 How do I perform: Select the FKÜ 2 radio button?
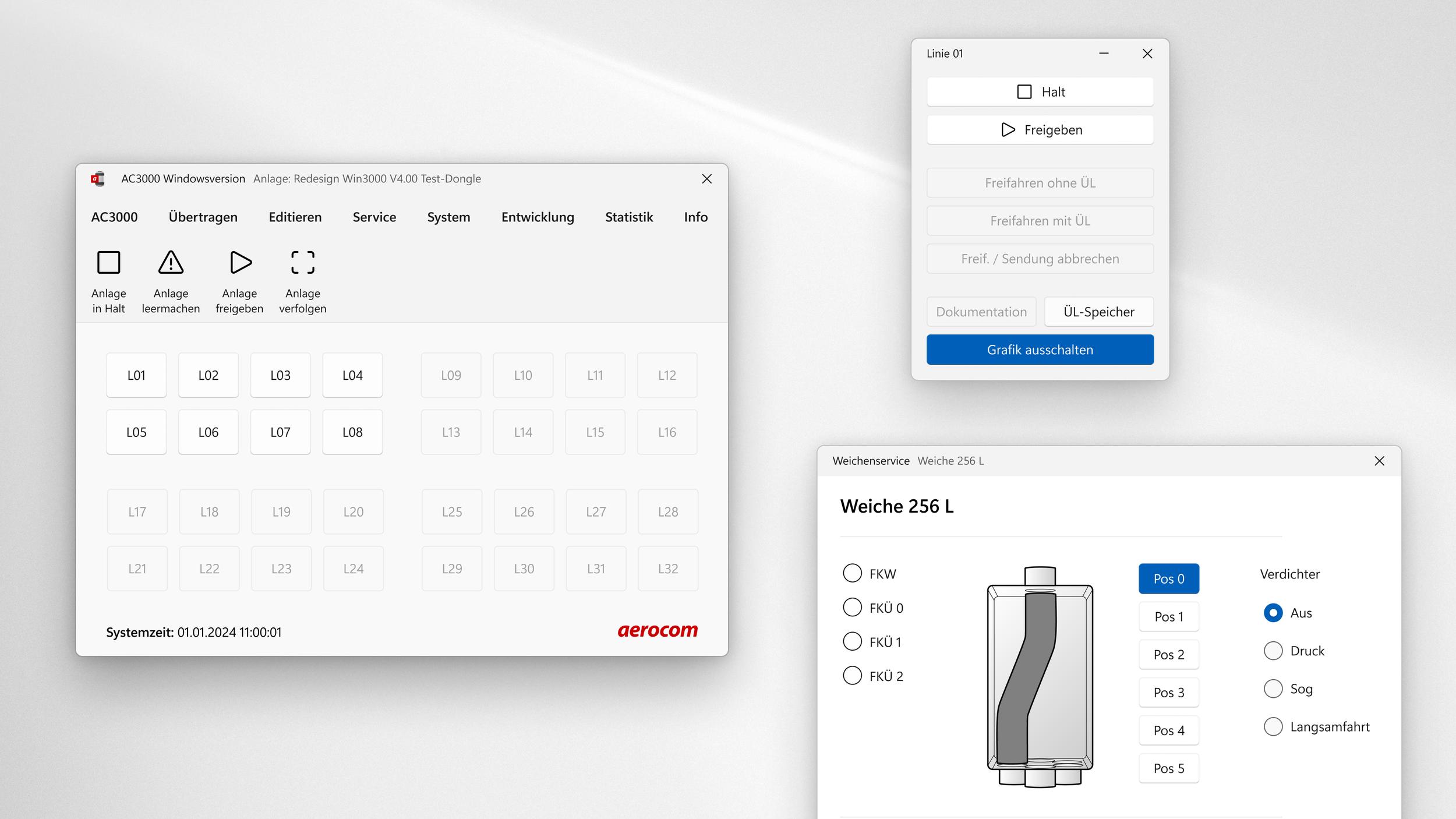pos(853,676)
